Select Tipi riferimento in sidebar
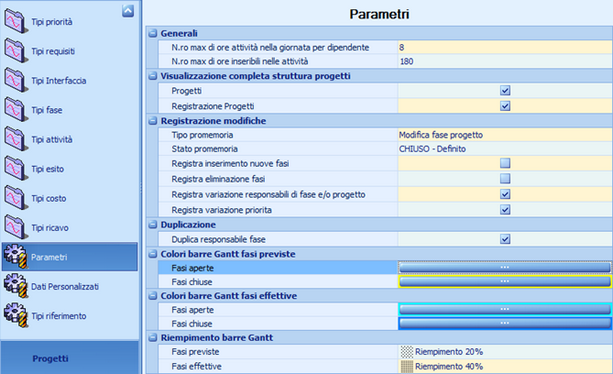The height and width of the screenshot is (374, 613). [59, 316]
